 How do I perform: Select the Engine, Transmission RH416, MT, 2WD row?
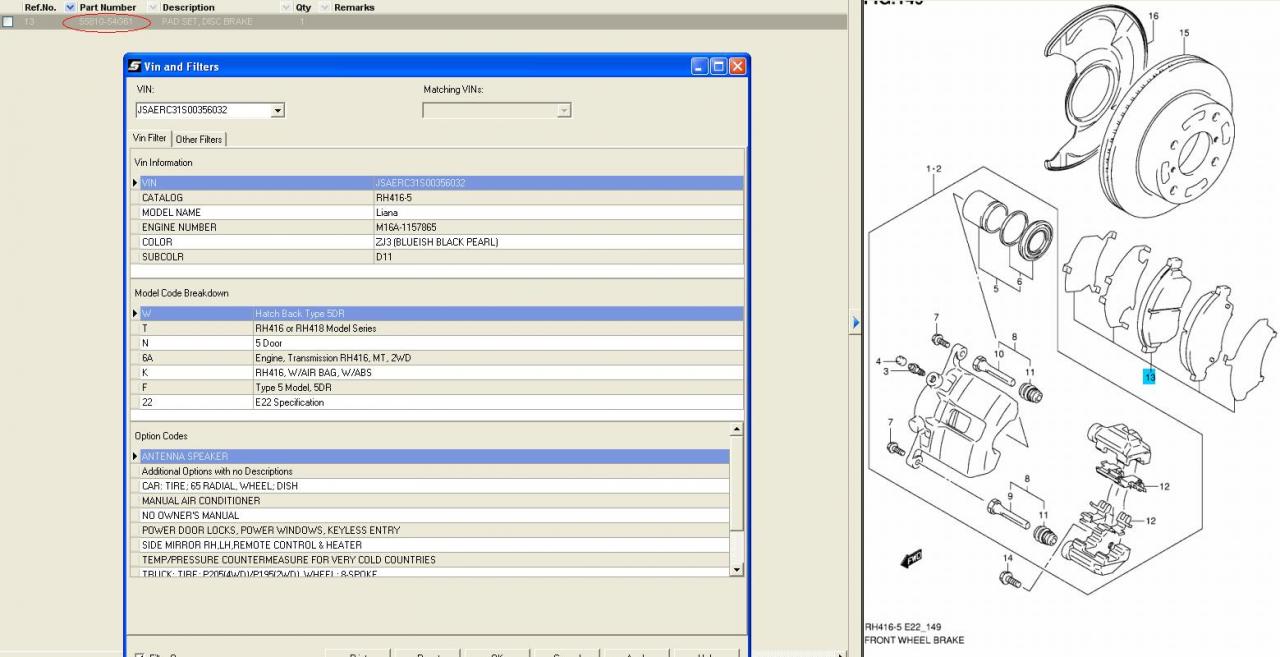pos(437,358)
